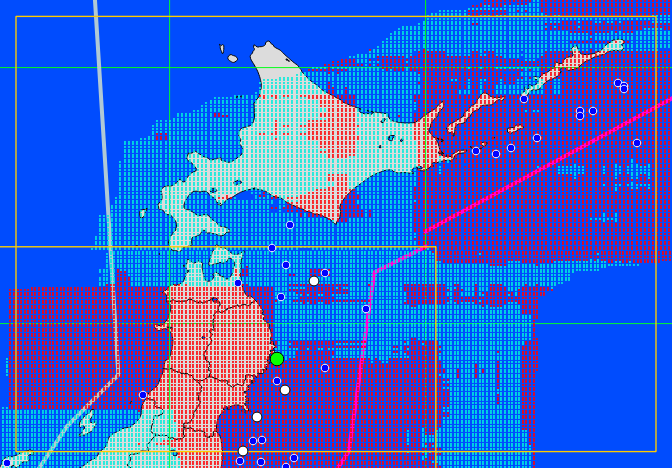Select the round Rishiri island northwest of Hokkaido
Viewport: 672px width, 468px height.
(x=232, y=58)
